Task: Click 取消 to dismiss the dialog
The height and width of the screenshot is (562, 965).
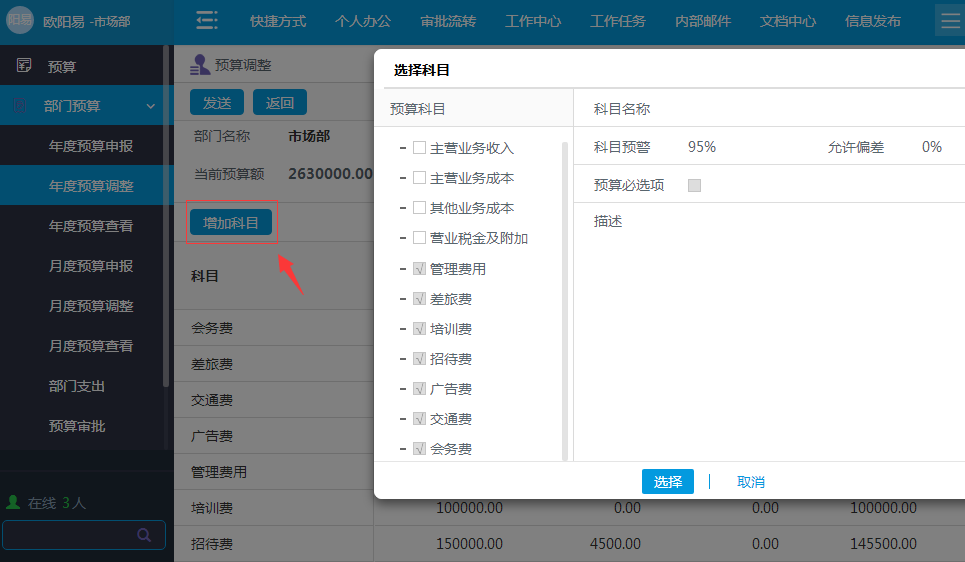Action: pos(751,482)
